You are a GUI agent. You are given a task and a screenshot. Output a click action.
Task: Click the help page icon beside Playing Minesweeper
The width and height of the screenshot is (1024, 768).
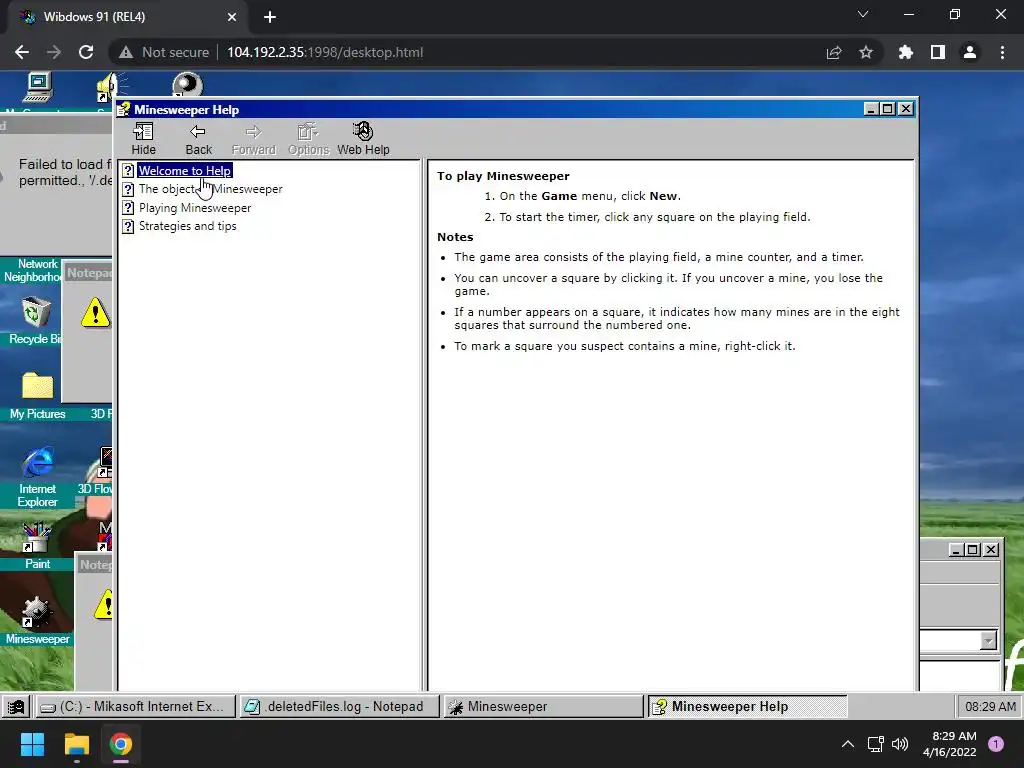[x=129, y=208]
